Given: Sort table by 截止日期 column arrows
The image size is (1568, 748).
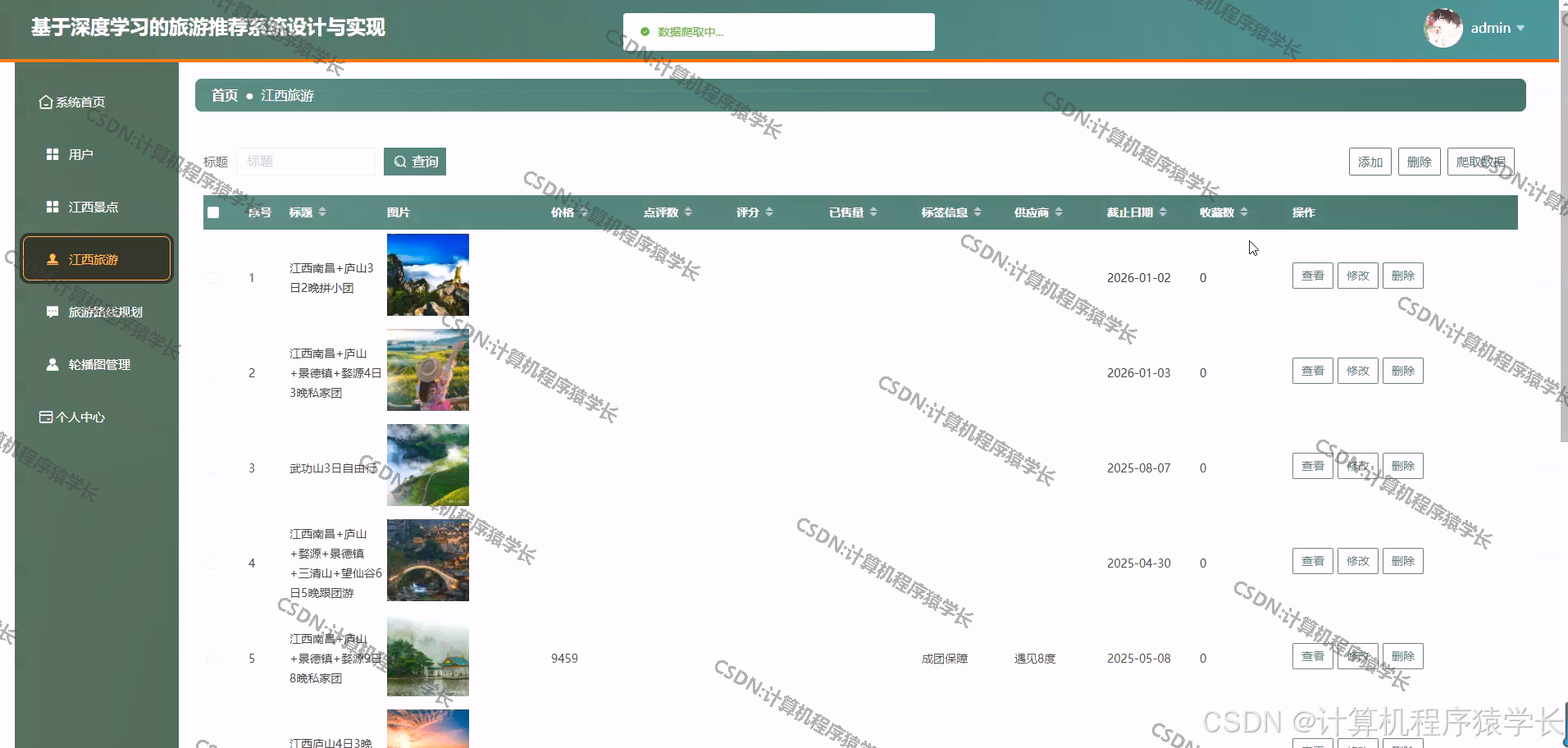Looking at the screenshot, I should point(1163,212).
